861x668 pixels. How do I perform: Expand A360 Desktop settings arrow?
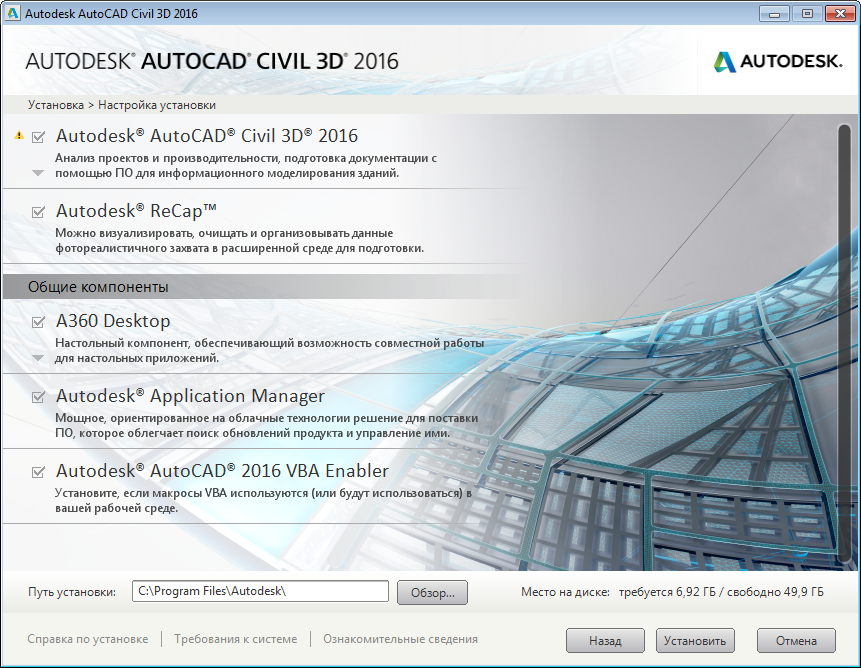point(38,358)
